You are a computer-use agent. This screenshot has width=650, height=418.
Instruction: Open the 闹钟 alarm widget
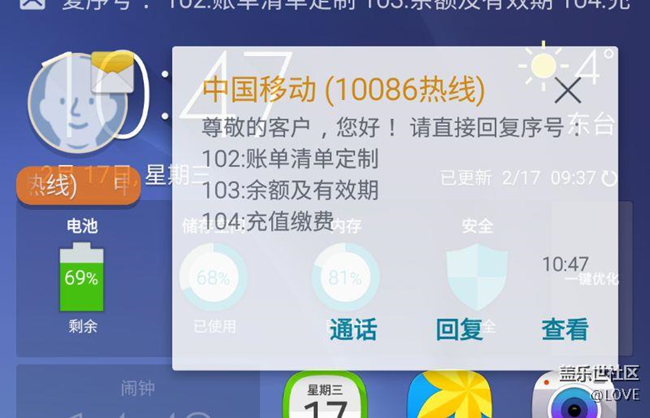(x=138, y=391)
